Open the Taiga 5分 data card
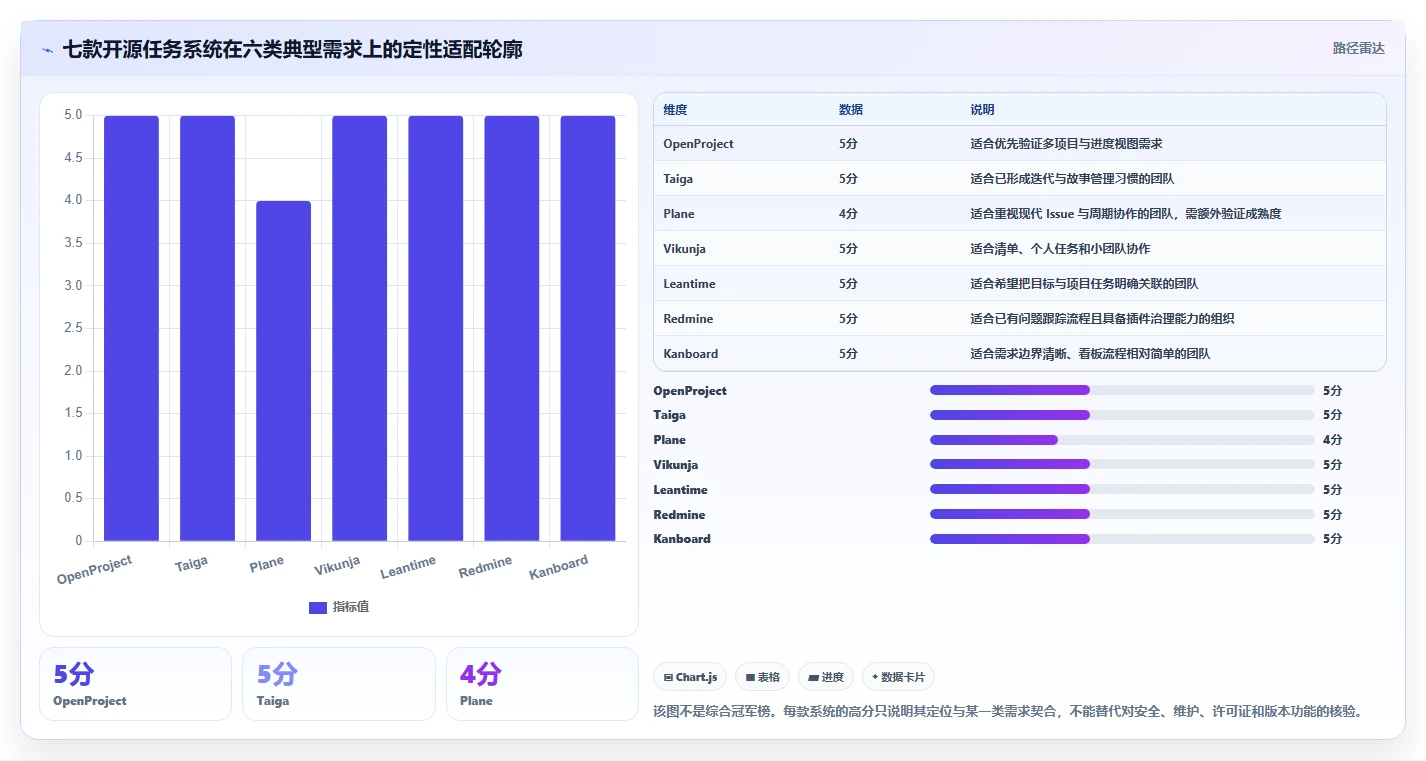Screen dimensions: 1426x761 [339, 684]
